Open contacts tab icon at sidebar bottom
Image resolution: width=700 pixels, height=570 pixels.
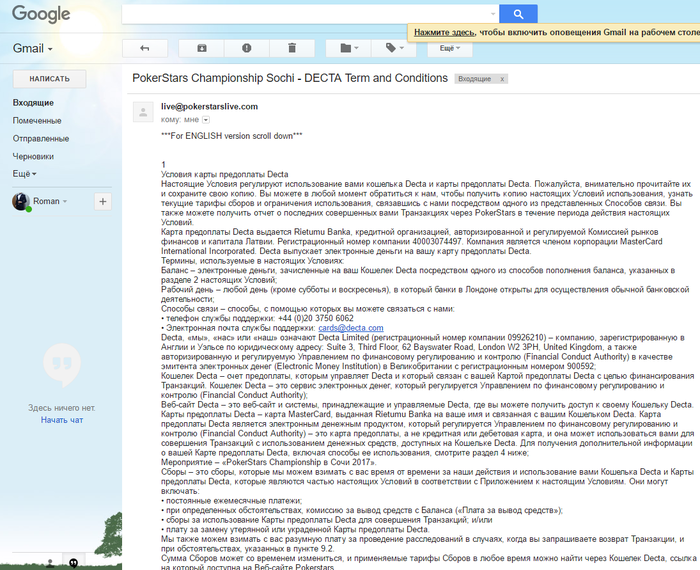pyautogui.click(x=50, y=562)
